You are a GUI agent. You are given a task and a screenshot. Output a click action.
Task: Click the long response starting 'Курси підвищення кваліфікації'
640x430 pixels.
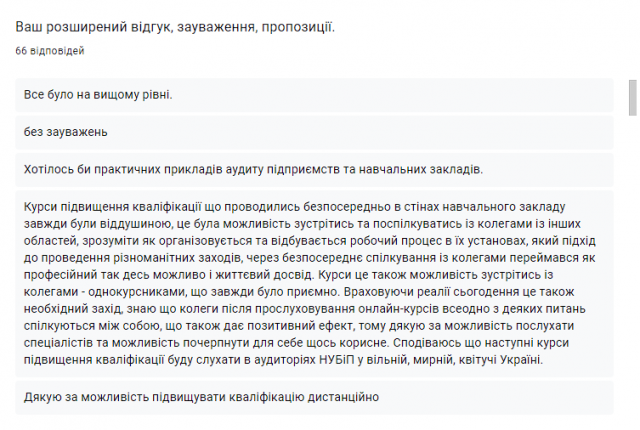[x=314, y=284]
